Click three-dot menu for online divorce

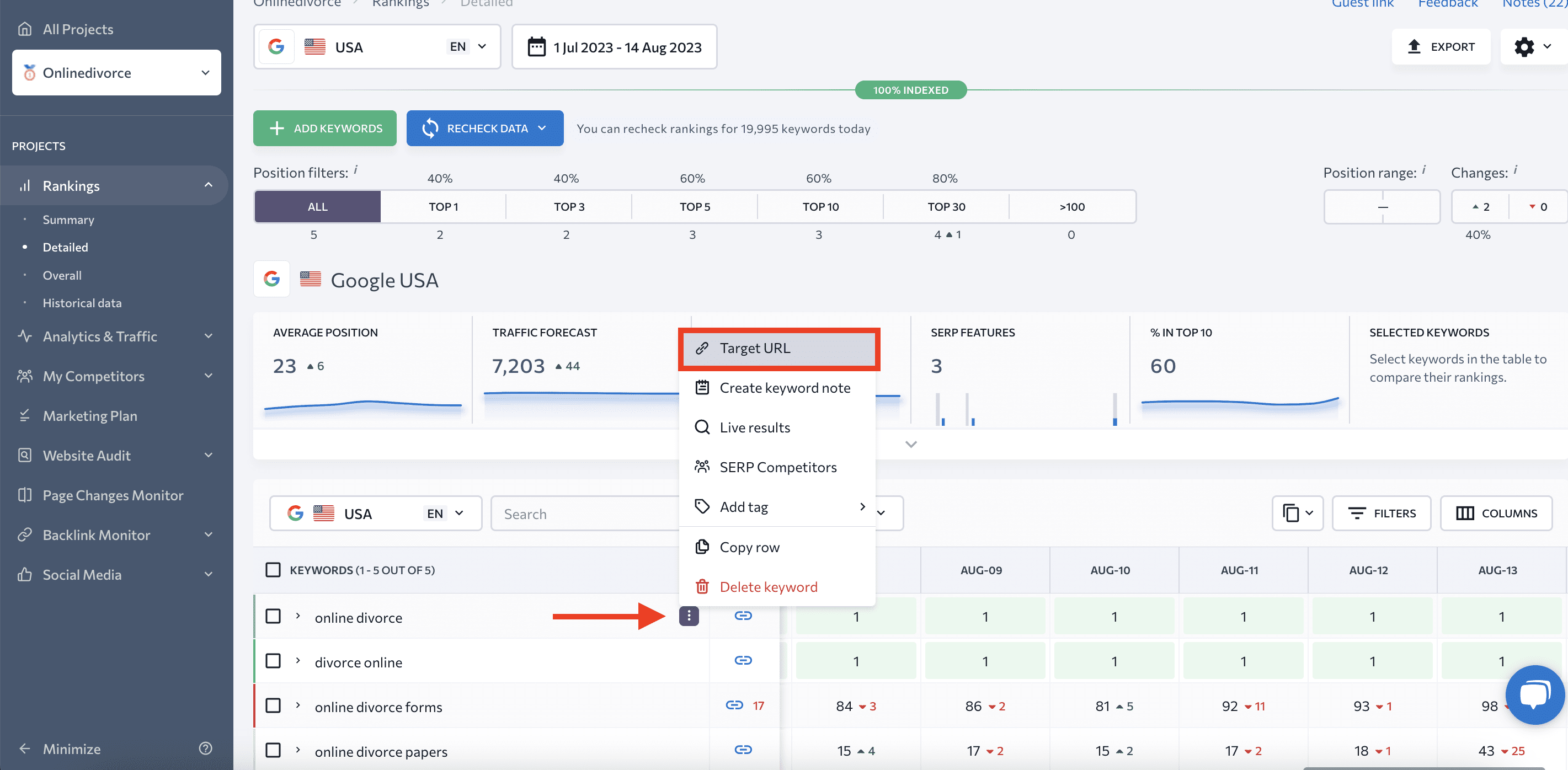click(689, 616)
